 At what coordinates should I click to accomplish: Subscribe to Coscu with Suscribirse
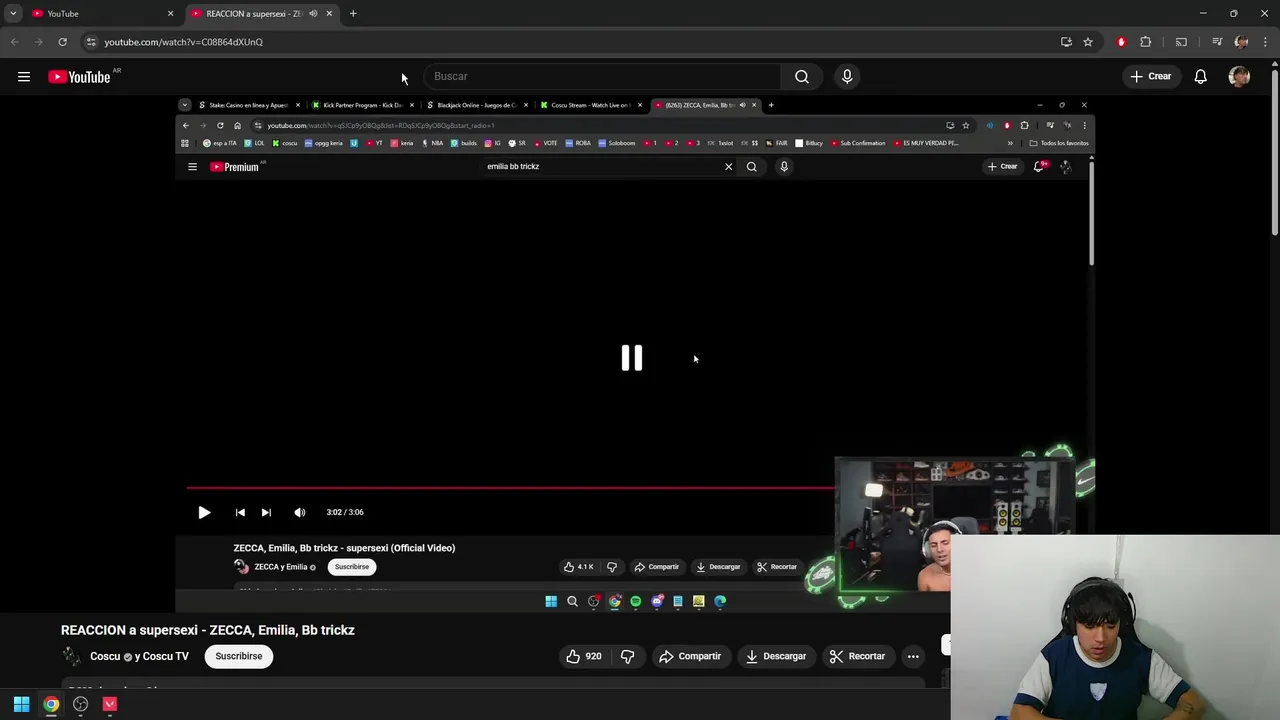pos(239,656)
